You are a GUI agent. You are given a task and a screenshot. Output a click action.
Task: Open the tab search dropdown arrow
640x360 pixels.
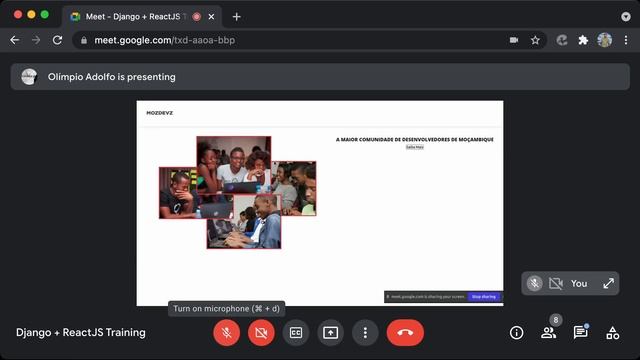(x=626, y=17)
